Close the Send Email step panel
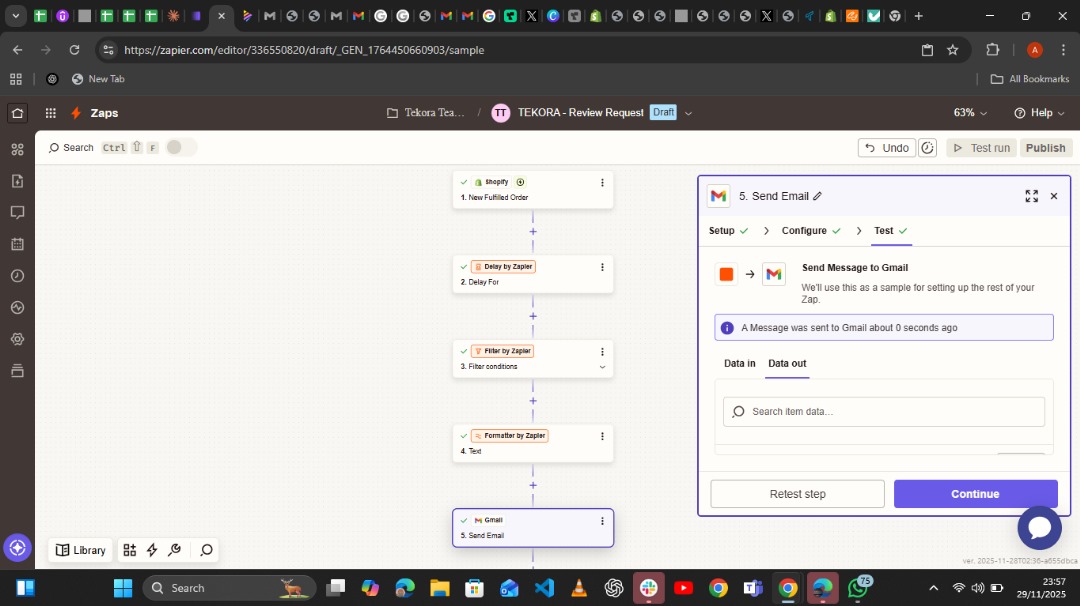 click(x=1054, y=196)
